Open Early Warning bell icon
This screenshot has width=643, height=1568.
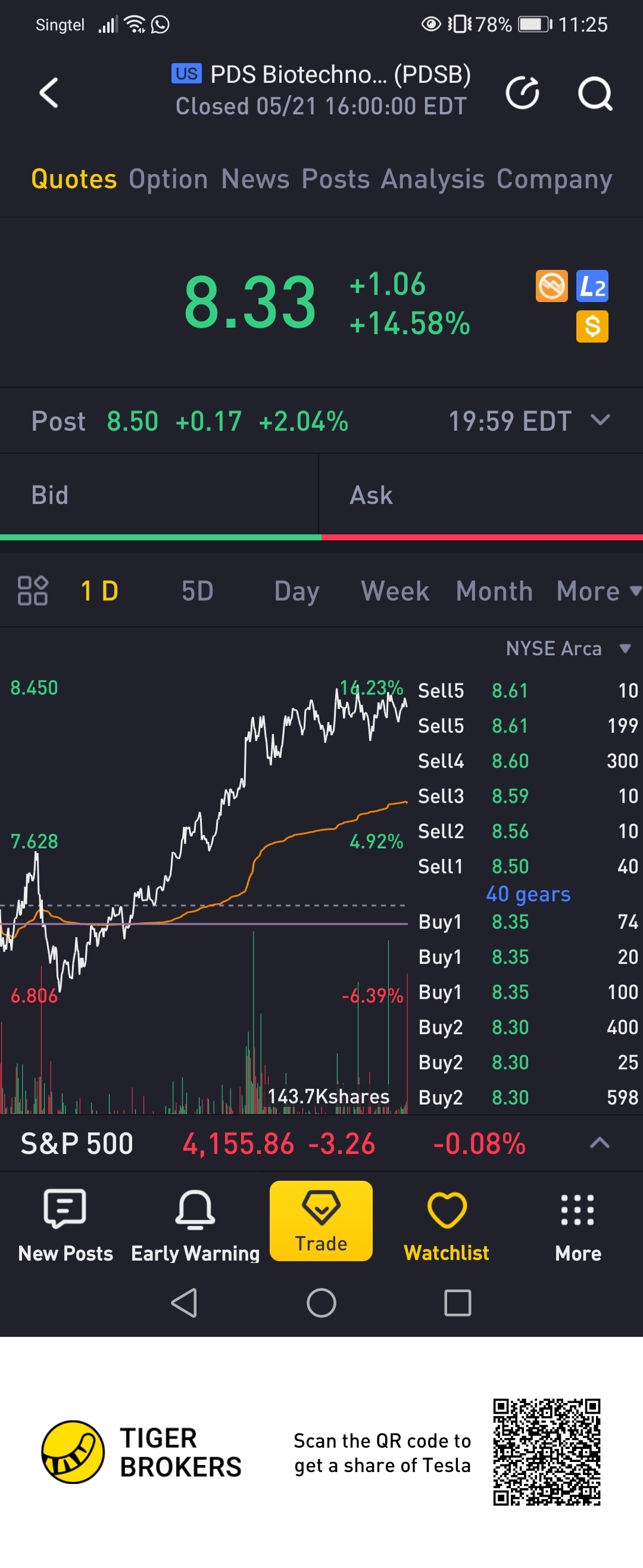[195, 1209]
